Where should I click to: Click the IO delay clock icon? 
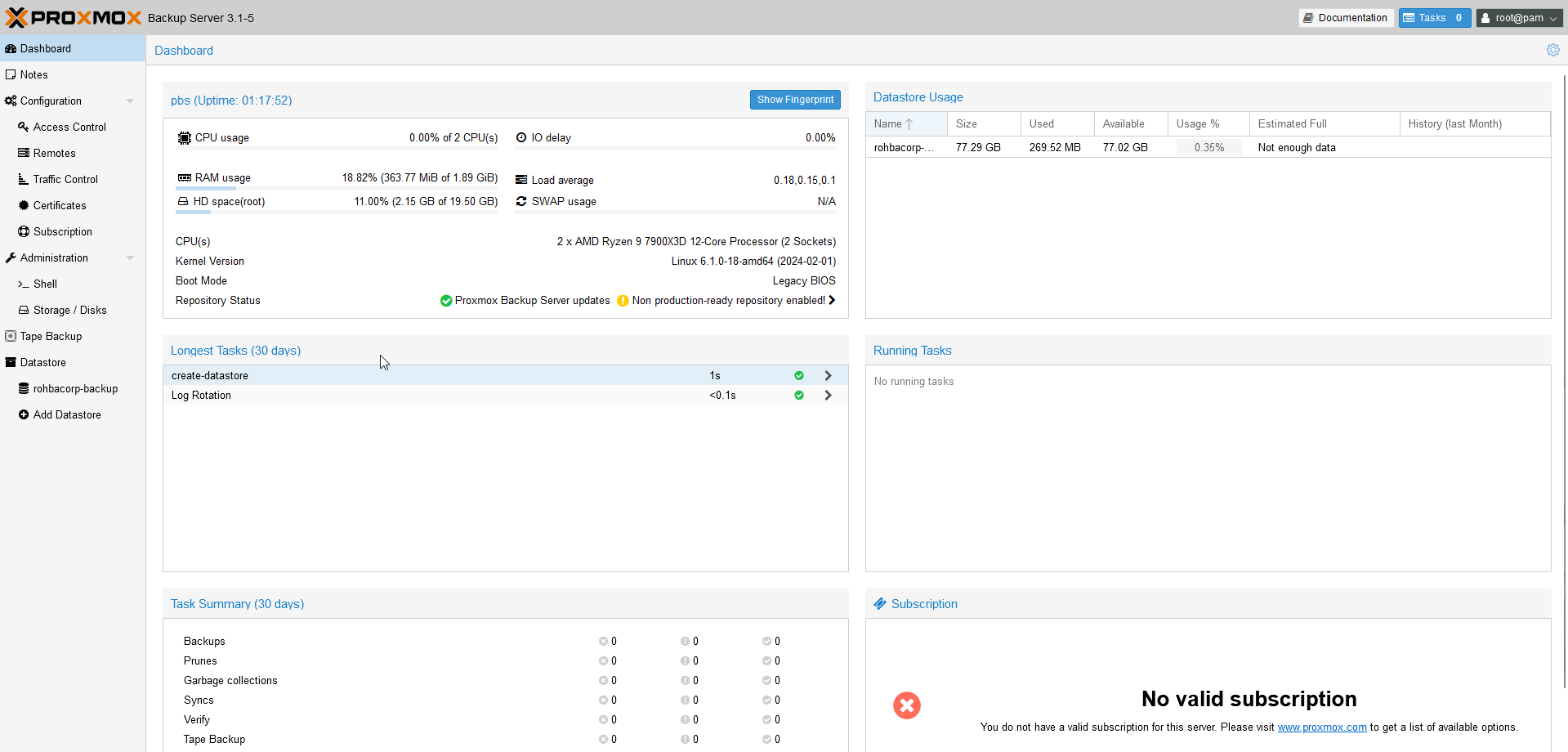(x=521, y=137)
